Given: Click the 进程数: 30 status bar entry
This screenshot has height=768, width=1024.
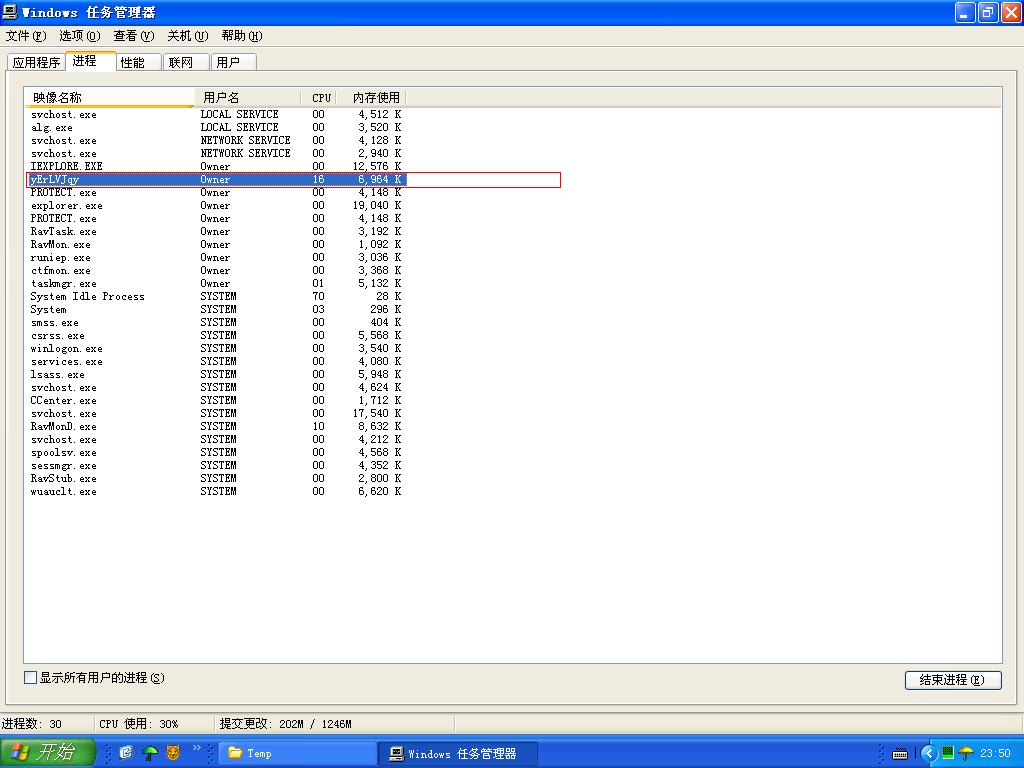Looking at the screenshot, I should click(46, 724).
